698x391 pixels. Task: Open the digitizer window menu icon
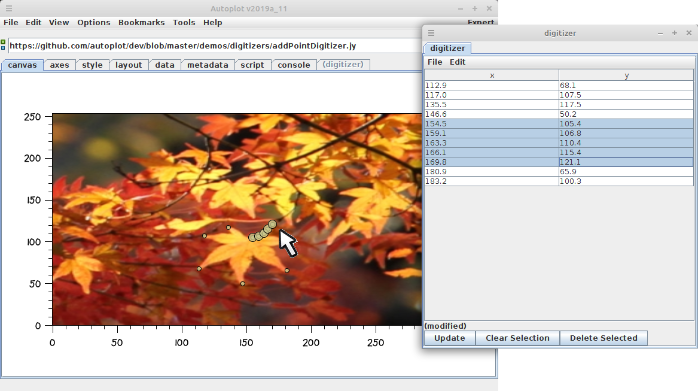coord(431,33)
